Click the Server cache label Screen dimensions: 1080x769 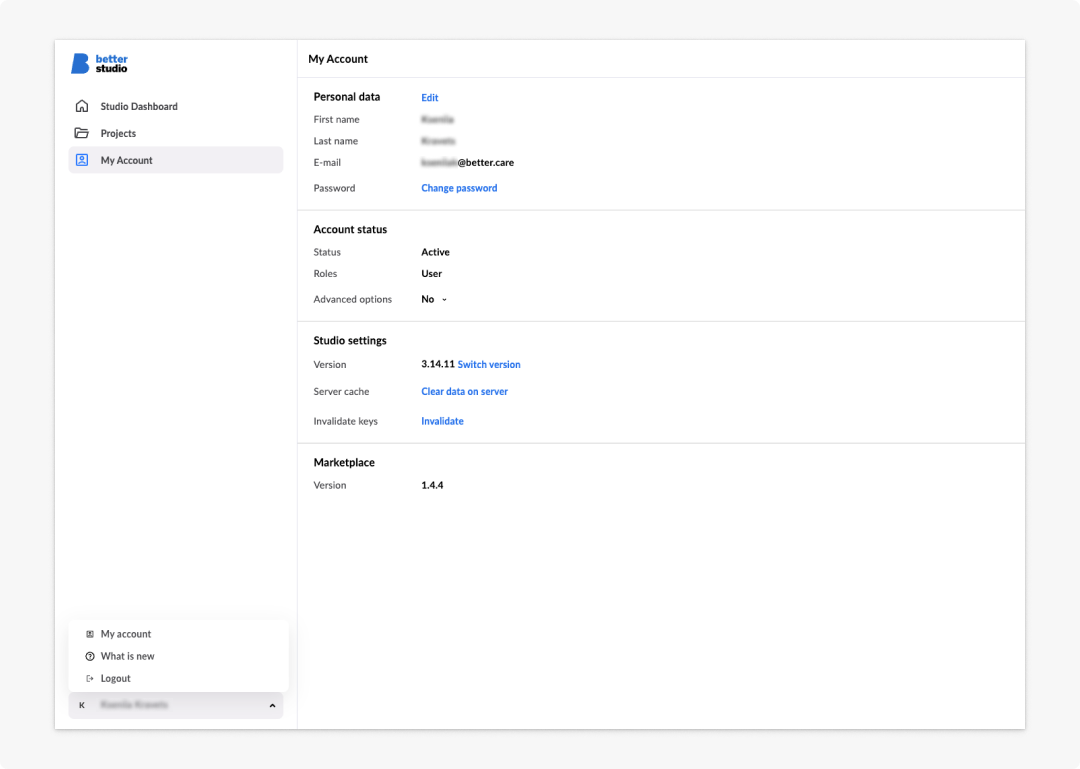click(341, 391)
